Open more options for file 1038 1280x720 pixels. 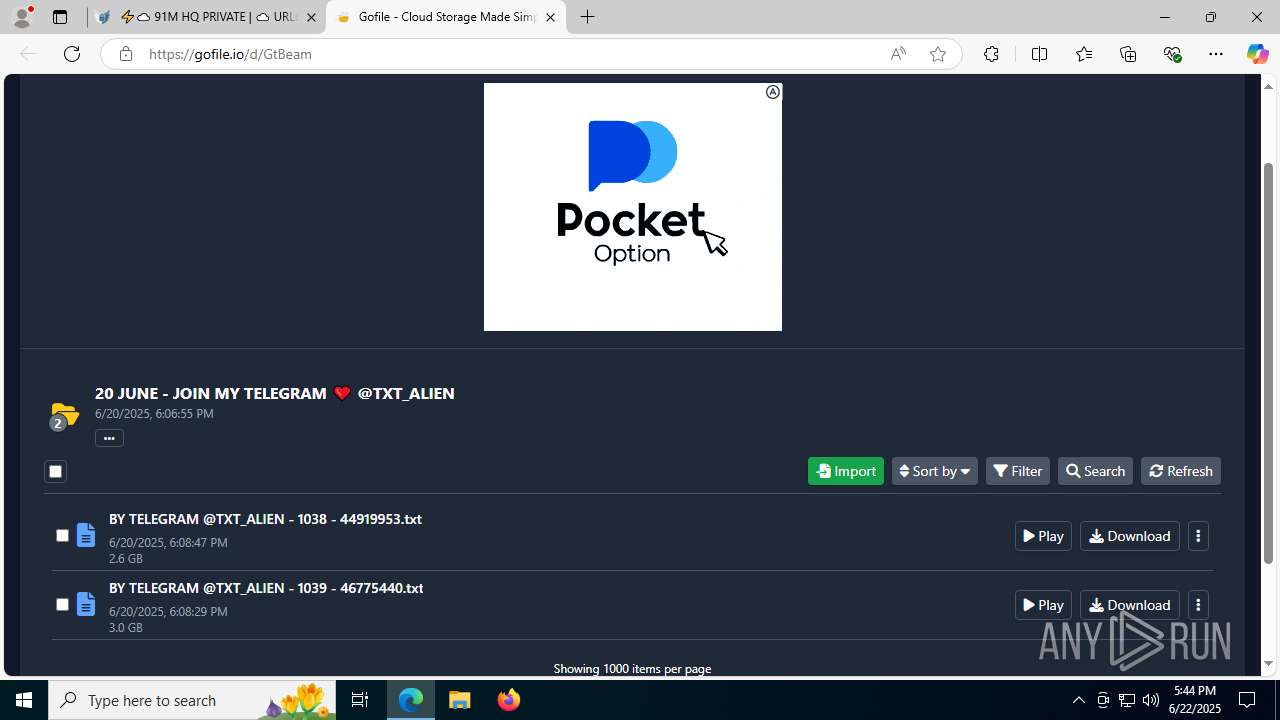click(x=1198, y=536)
